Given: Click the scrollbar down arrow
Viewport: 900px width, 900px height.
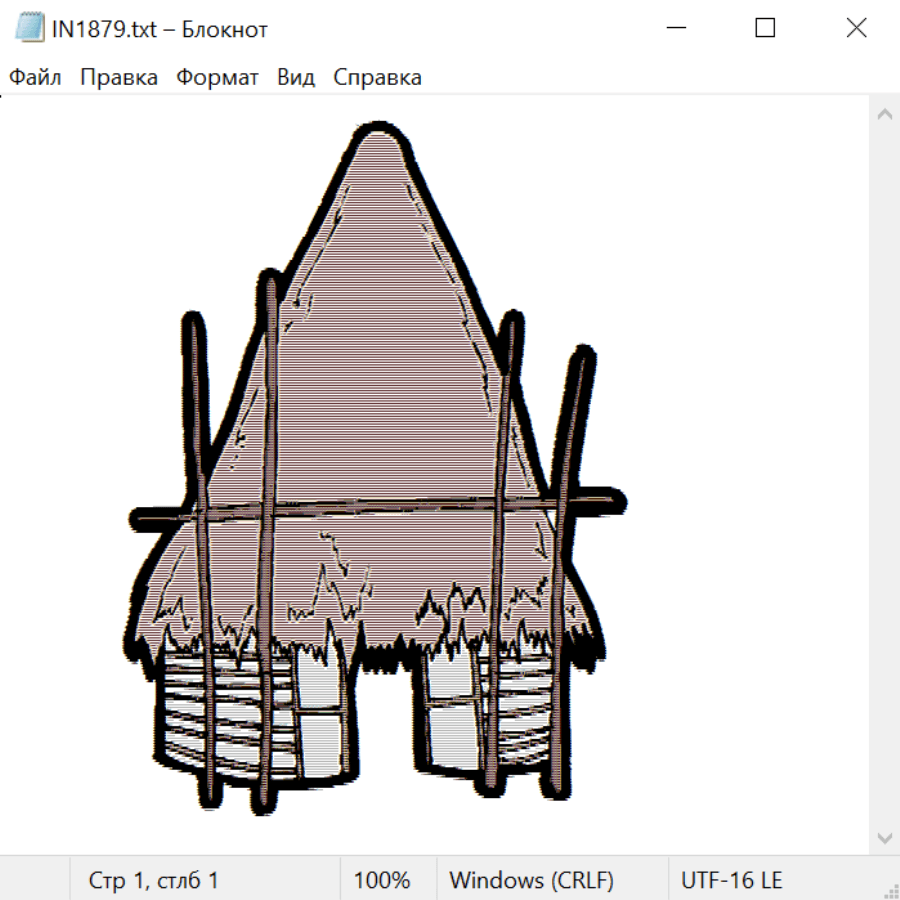Looking at the screenshot, I should pos(884,836).
